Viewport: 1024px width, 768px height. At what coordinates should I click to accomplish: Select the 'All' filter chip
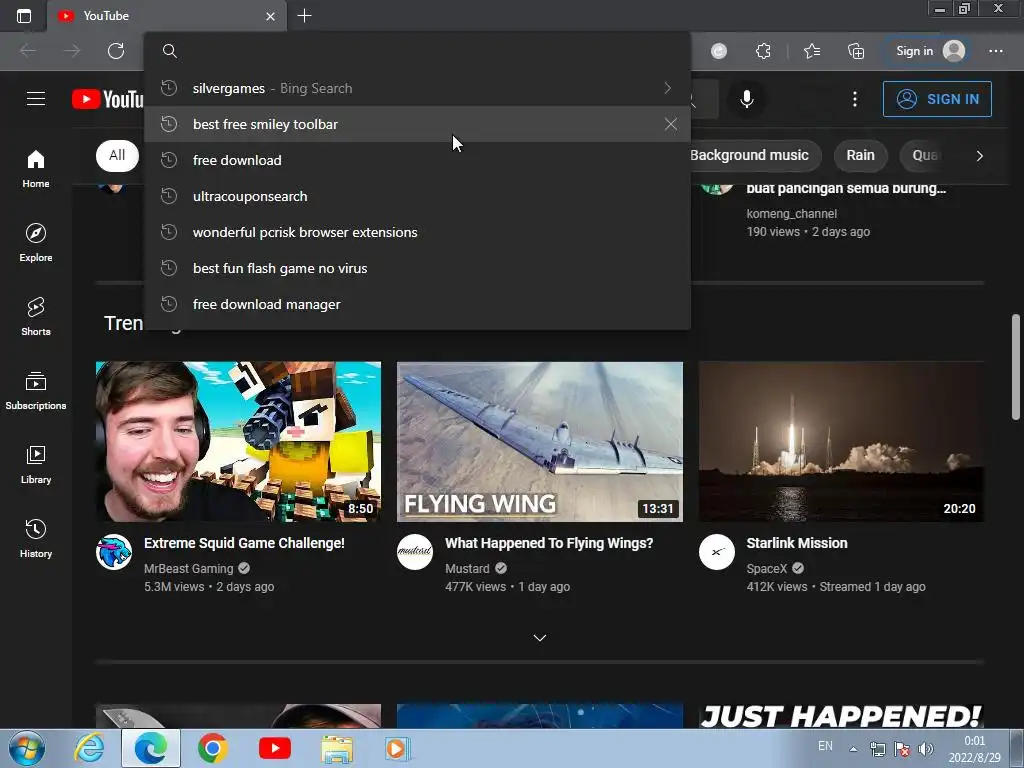point(117,155)
